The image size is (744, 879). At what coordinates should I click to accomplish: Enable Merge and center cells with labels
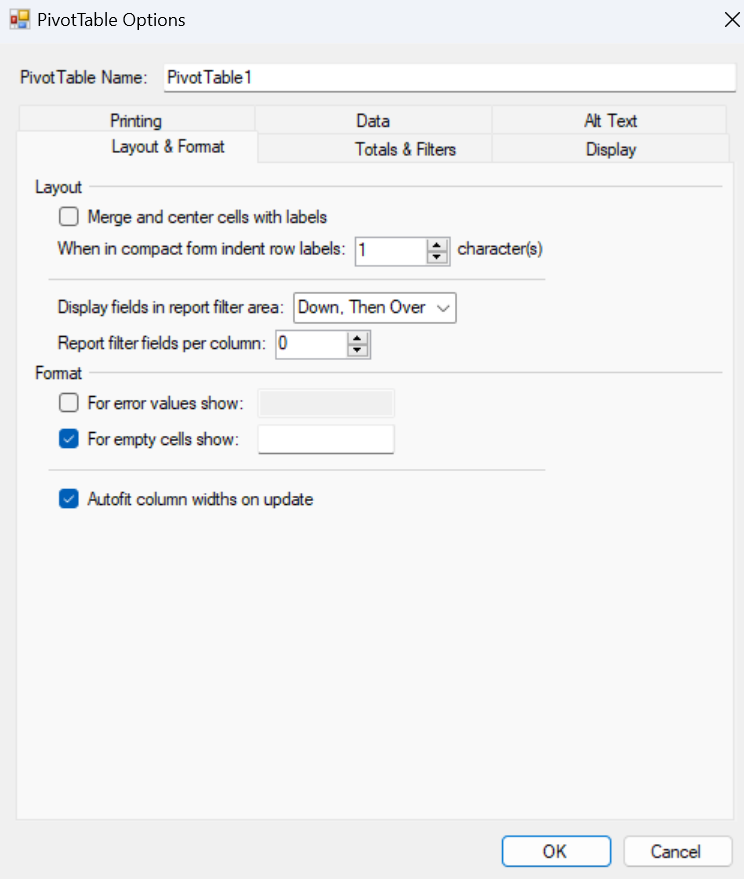(x=68, y=217)
